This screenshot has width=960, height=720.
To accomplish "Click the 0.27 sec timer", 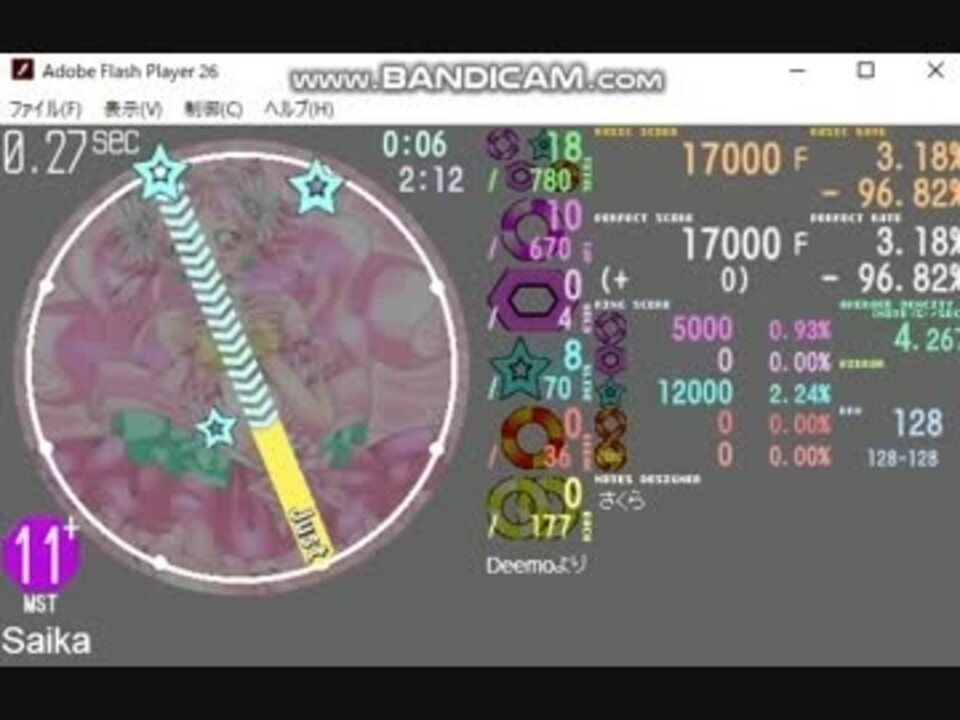I will 72,152.
